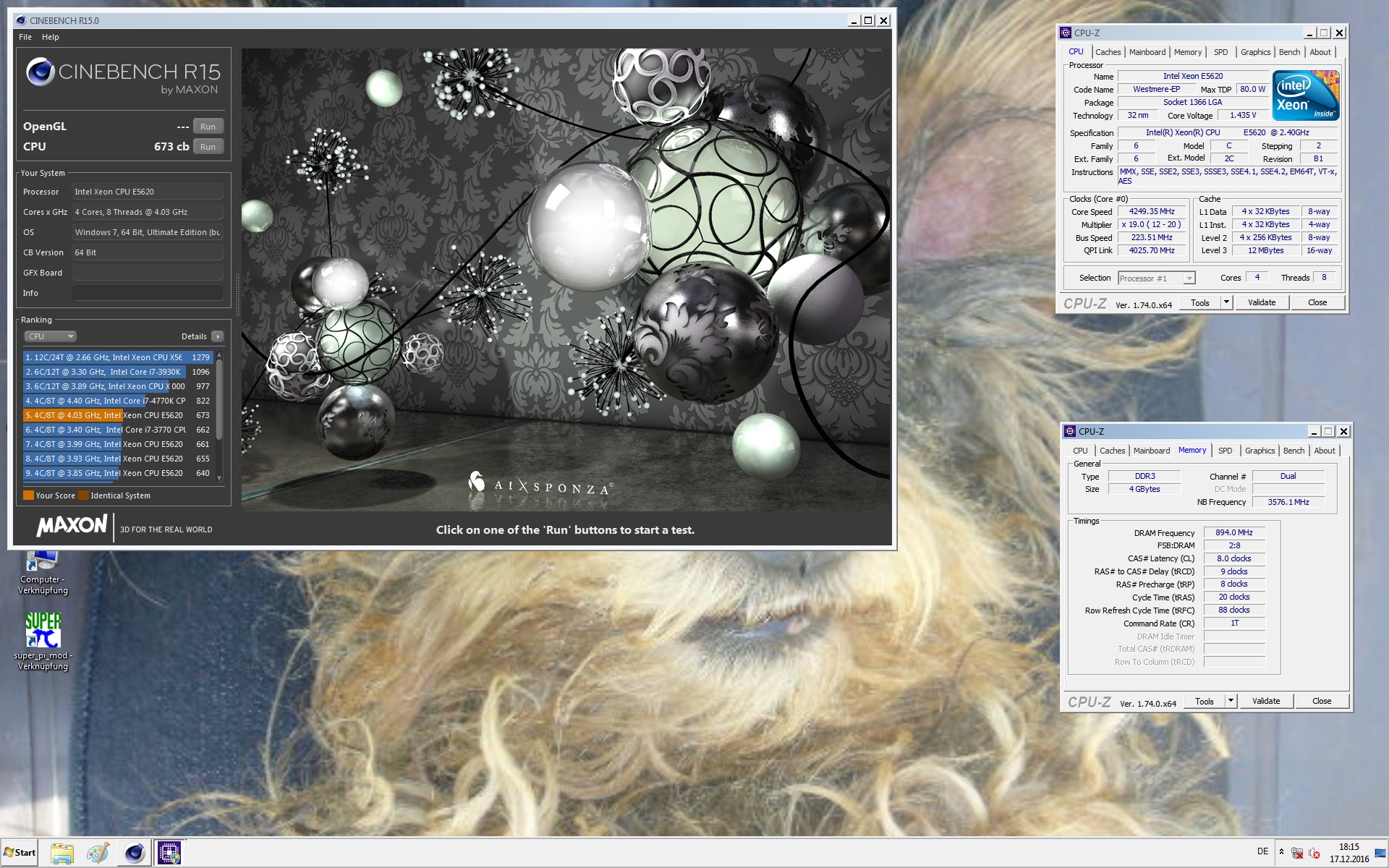Switch to CPU tab in bottom CPU-Z
This screenshot has width=1389, height=868.
(x=1080, y=451)
